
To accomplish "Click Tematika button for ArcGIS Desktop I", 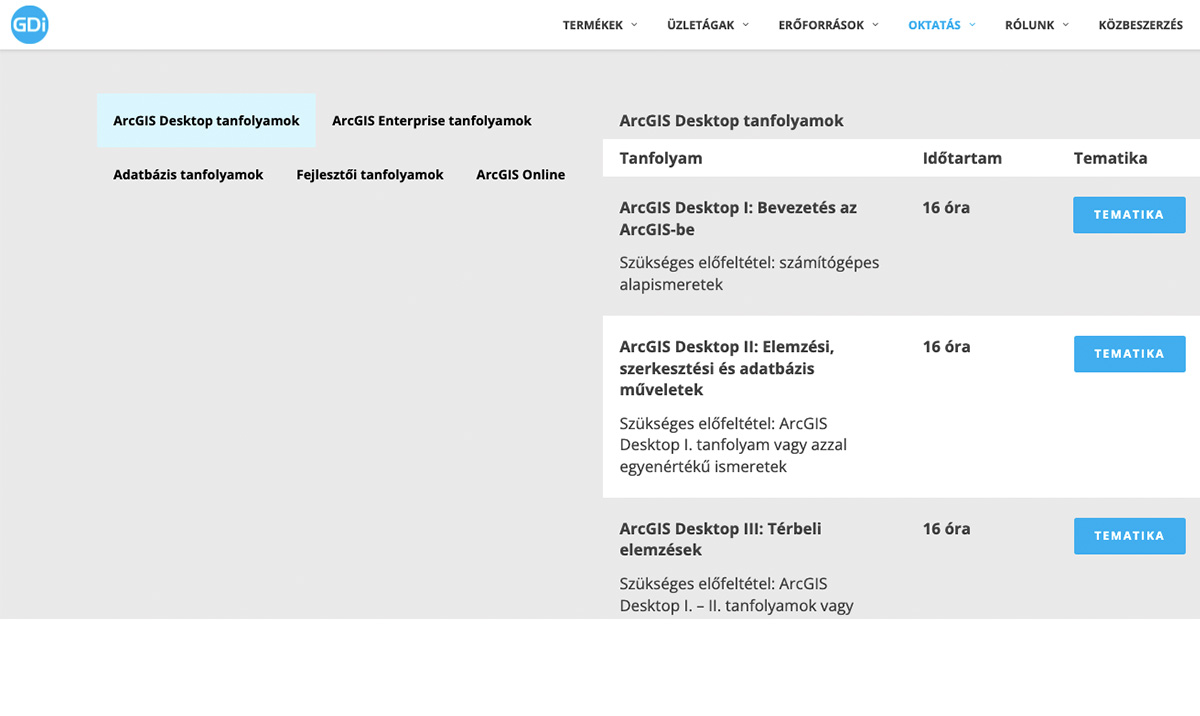I will 1129,215.
